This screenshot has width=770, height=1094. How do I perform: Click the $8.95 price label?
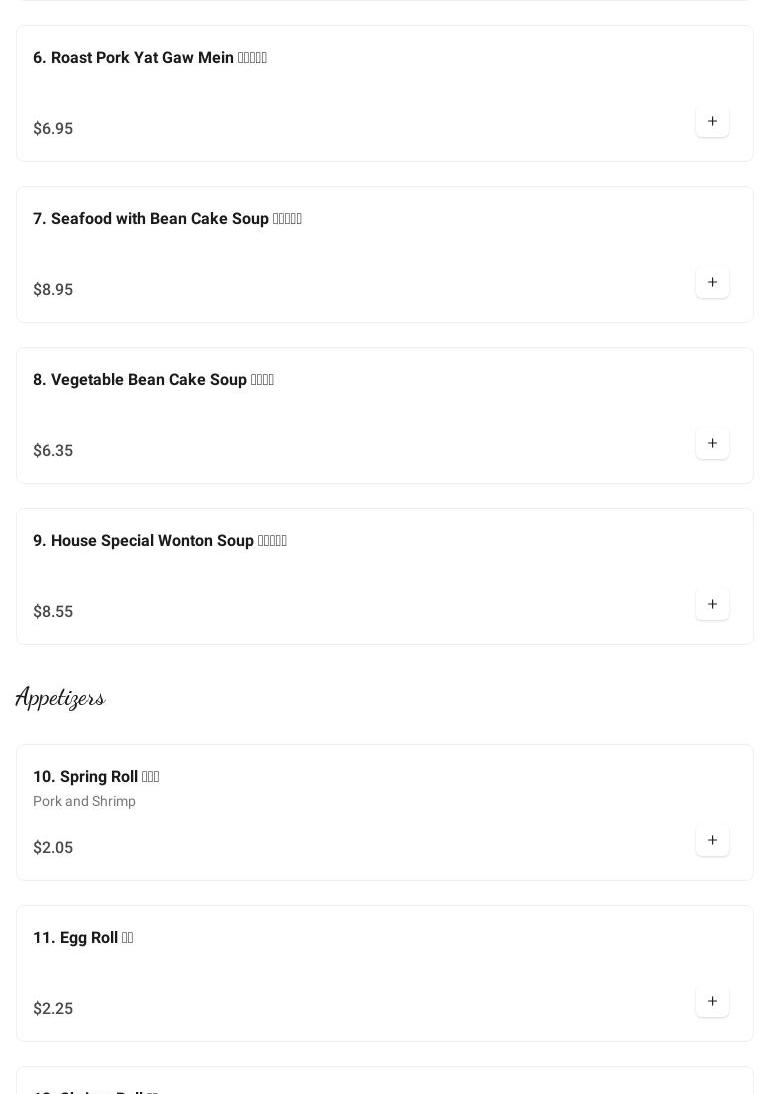point(53,290)
